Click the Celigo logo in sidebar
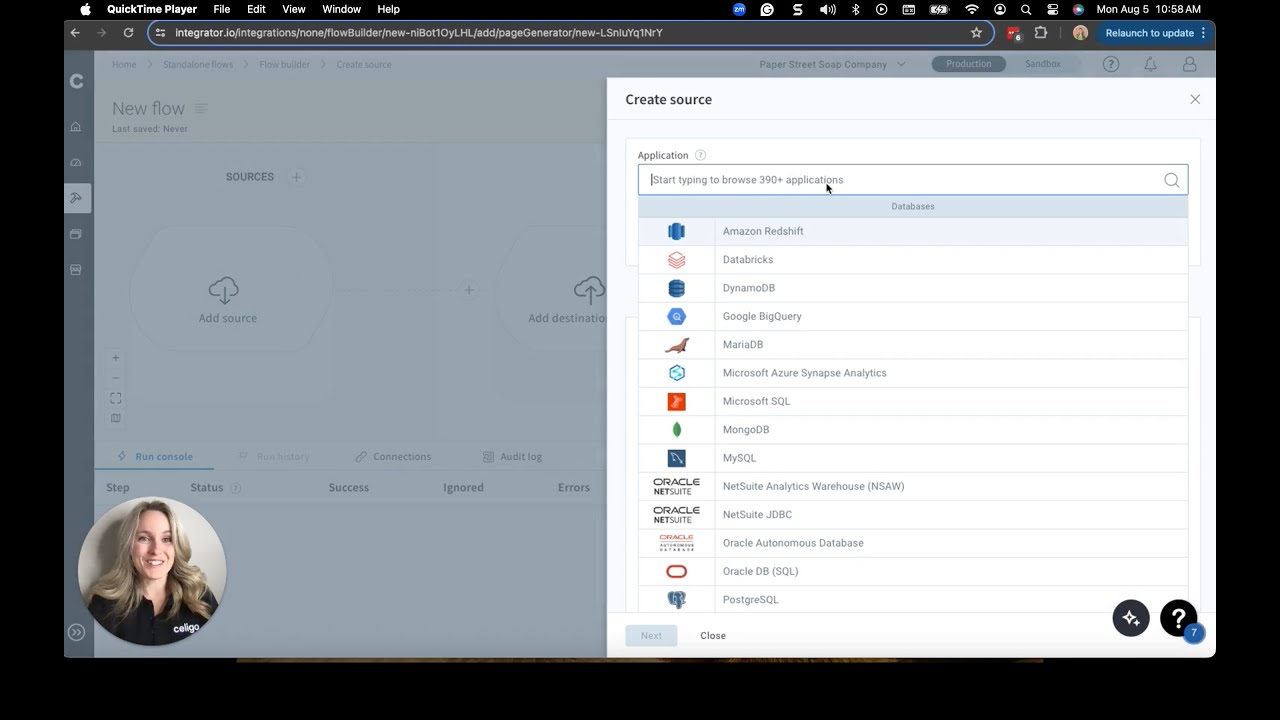Image resolution: width=1280 pixels, height=720 pixels. pos(77,81)
